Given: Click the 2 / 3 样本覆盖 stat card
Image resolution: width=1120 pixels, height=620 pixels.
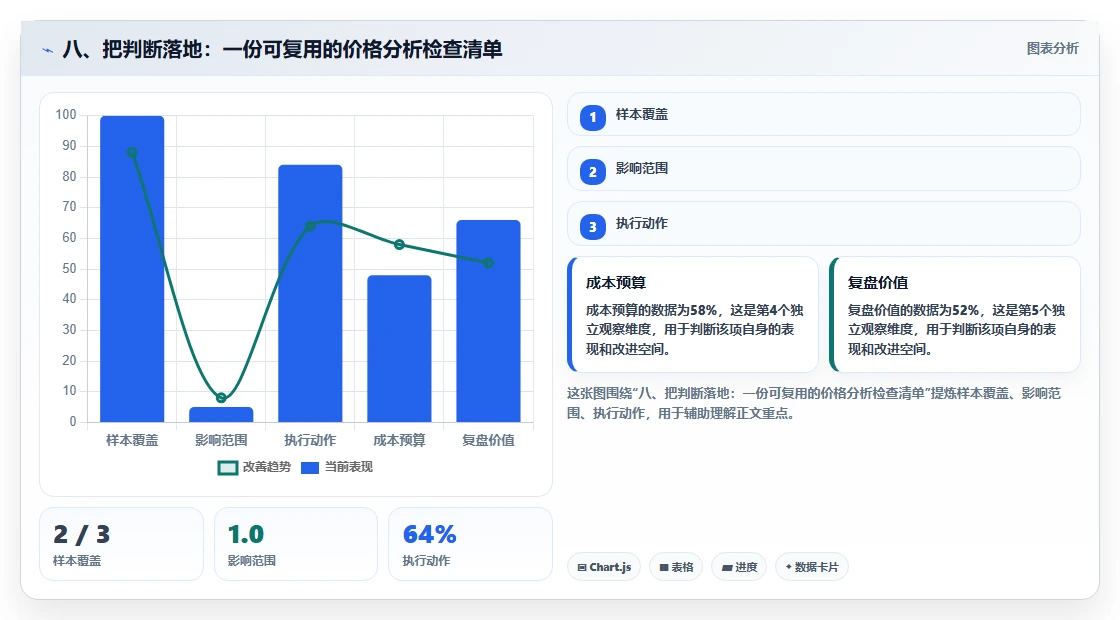Looking at the screenshot, I should [121, 544].
